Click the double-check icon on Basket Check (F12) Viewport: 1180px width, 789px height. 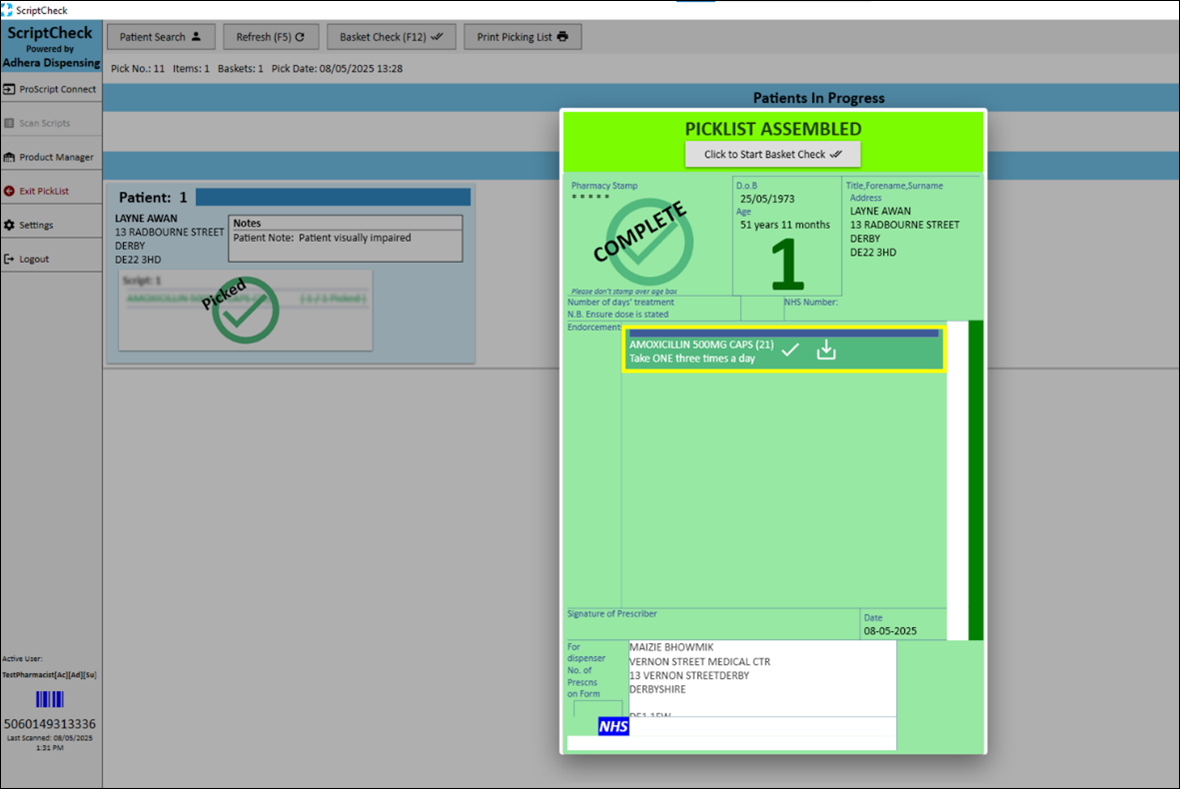[x=437, y=36]
